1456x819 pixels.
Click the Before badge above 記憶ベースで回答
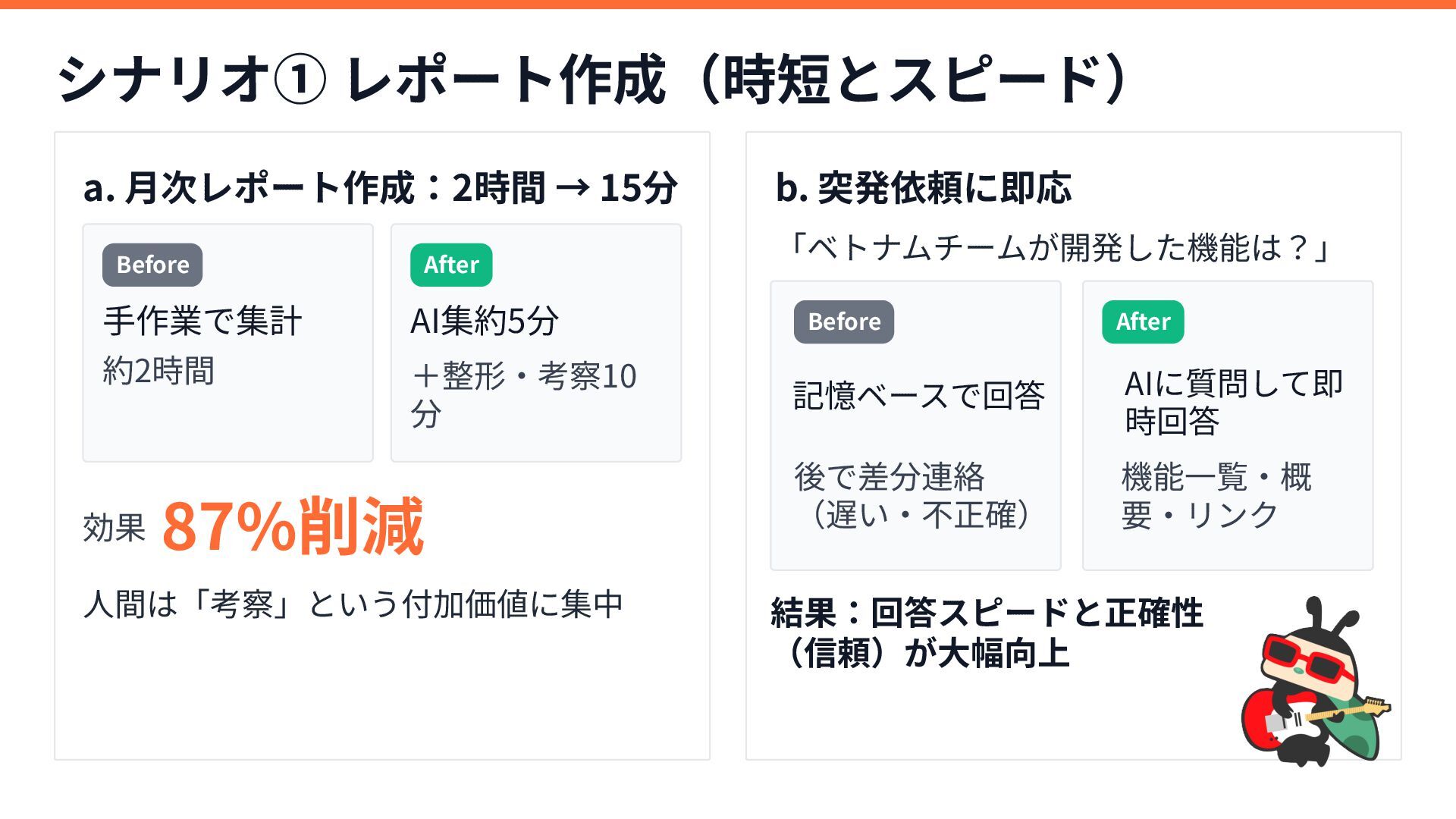843,322
